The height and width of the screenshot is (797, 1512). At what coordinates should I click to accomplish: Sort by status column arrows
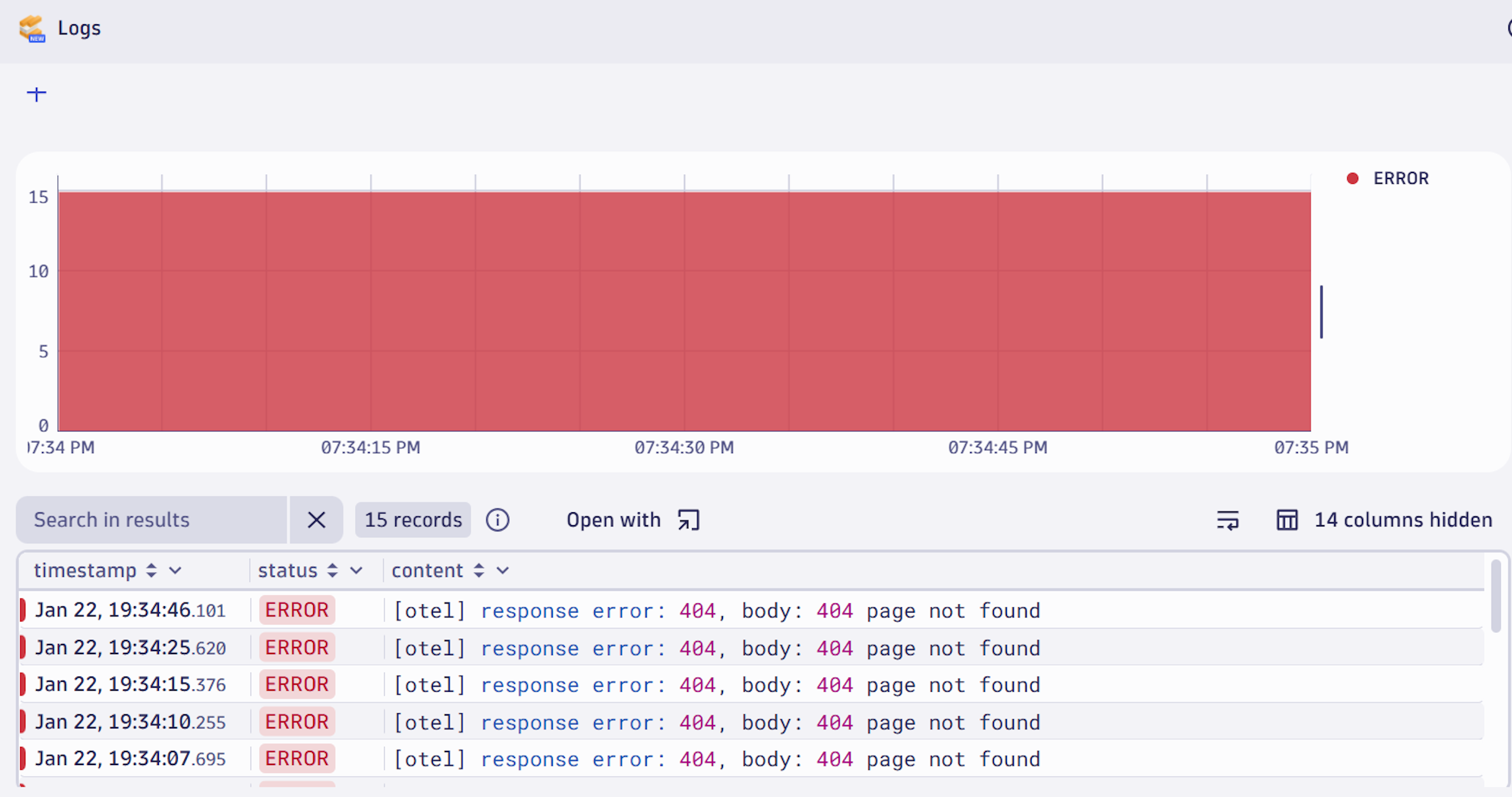(333, 570)
